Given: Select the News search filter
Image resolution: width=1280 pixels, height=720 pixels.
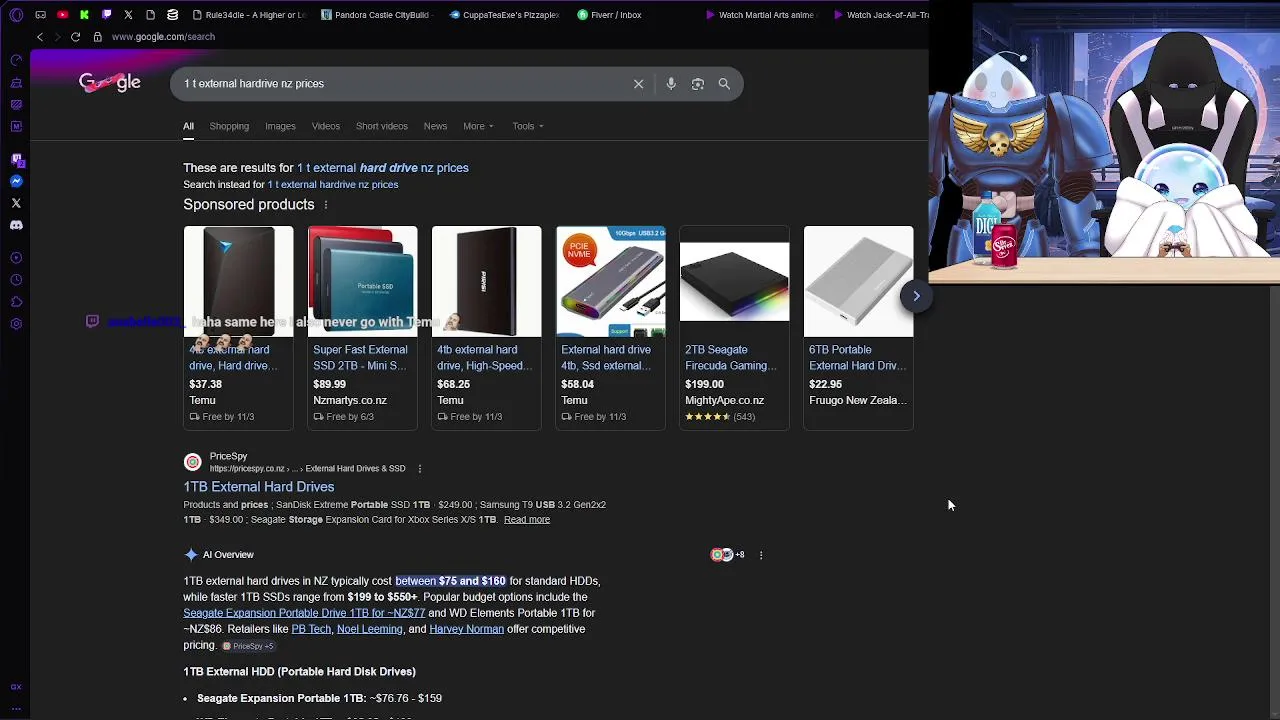Looking at the screenshot, I should coord(435,126).
